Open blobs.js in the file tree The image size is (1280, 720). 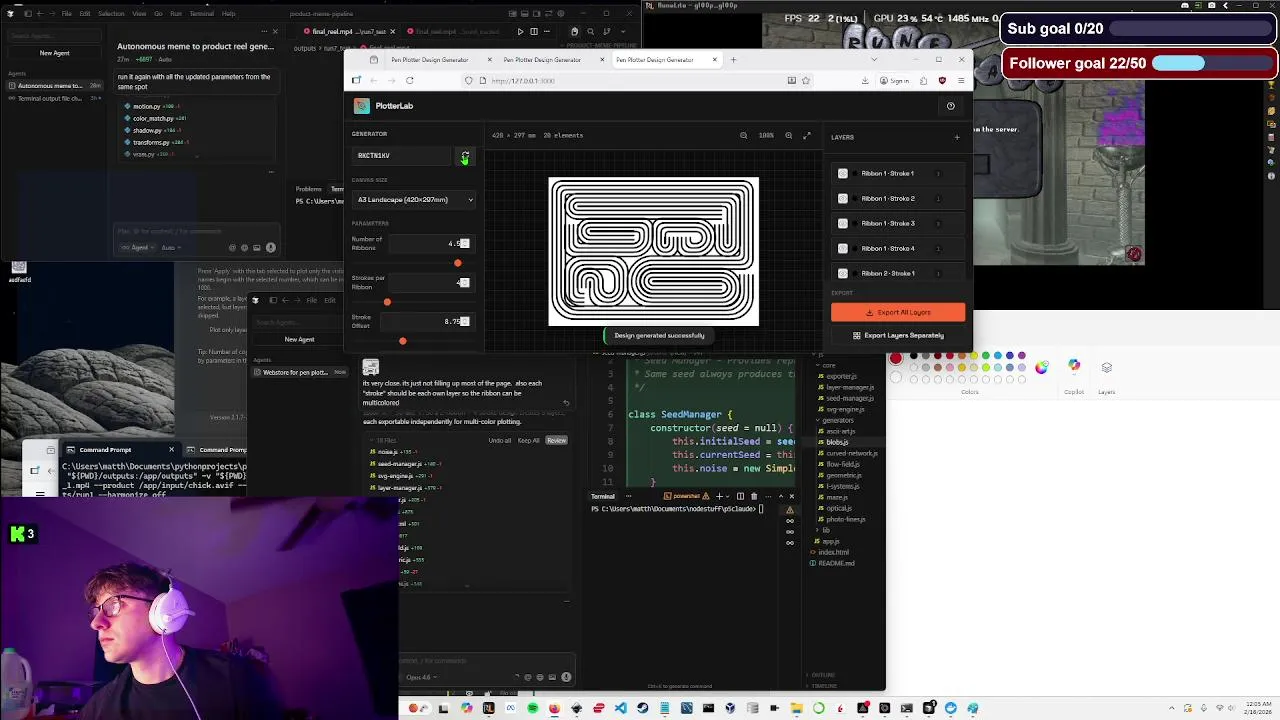[837, 442]
